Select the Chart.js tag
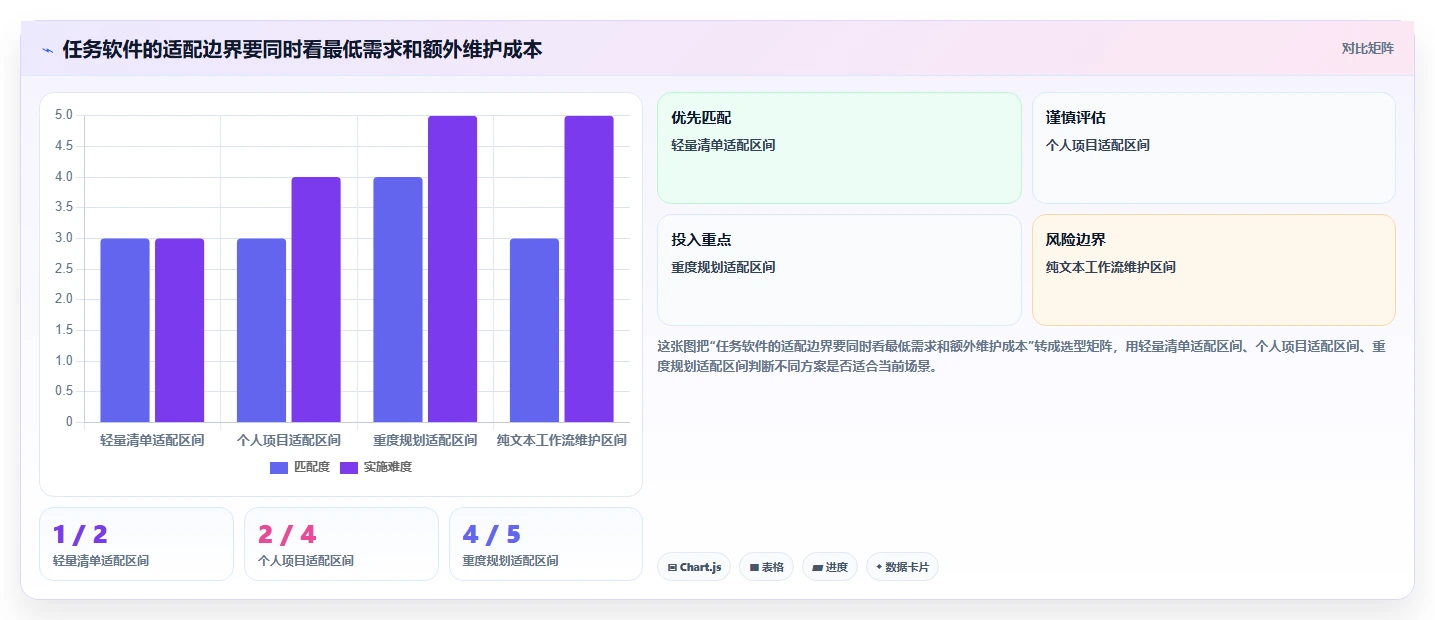1435x620 pixels. tap(694, 567)
